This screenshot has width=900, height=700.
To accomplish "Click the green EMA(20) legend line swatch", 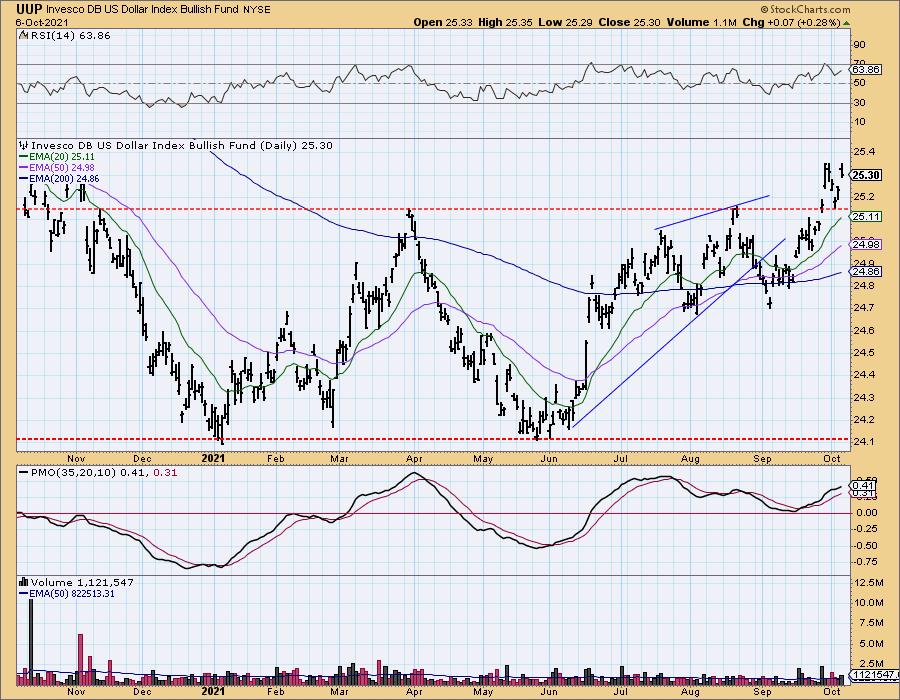I will pos(24,157).
